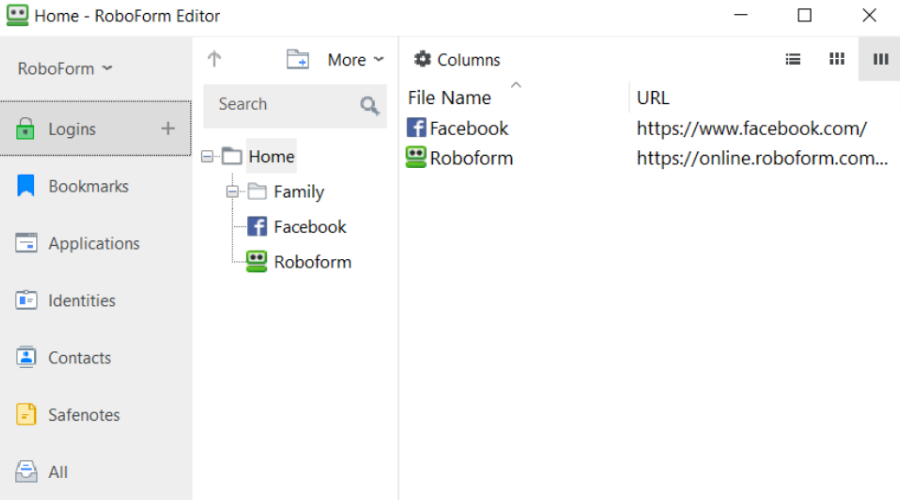Screen dimensions: 900x500
Task: Click Roboform robot icon in file list
Action: pyautogui.click(x=416, y=157)
